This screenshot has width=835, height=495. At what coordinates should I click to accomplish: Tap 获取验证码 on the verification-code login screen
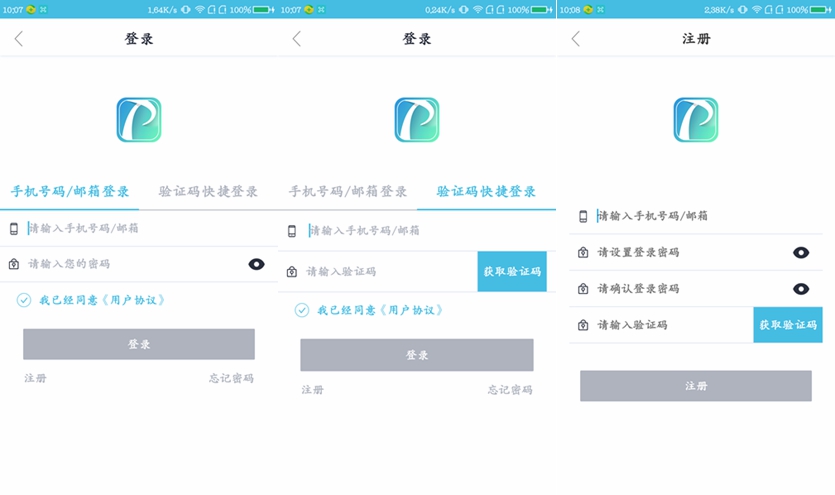pyautogui.click(x=512, y=271)
